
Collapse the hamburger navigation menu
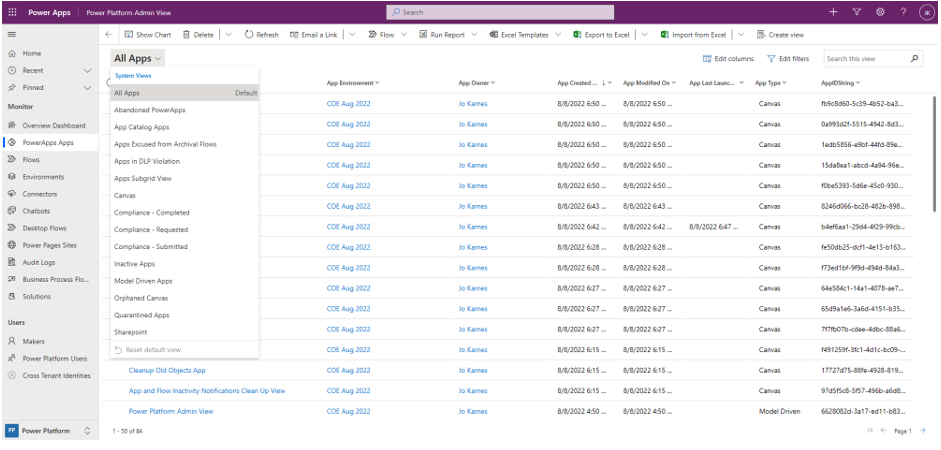pos(11,34)
